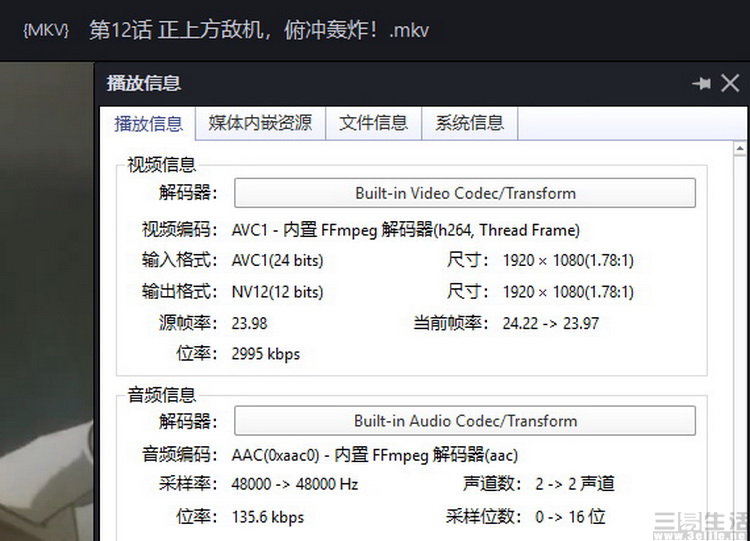Screen dimensions: 750x541
Task: Pin the 播放信息 window with the pin icon
Action: pyautogui.click(x=701, y=84)
